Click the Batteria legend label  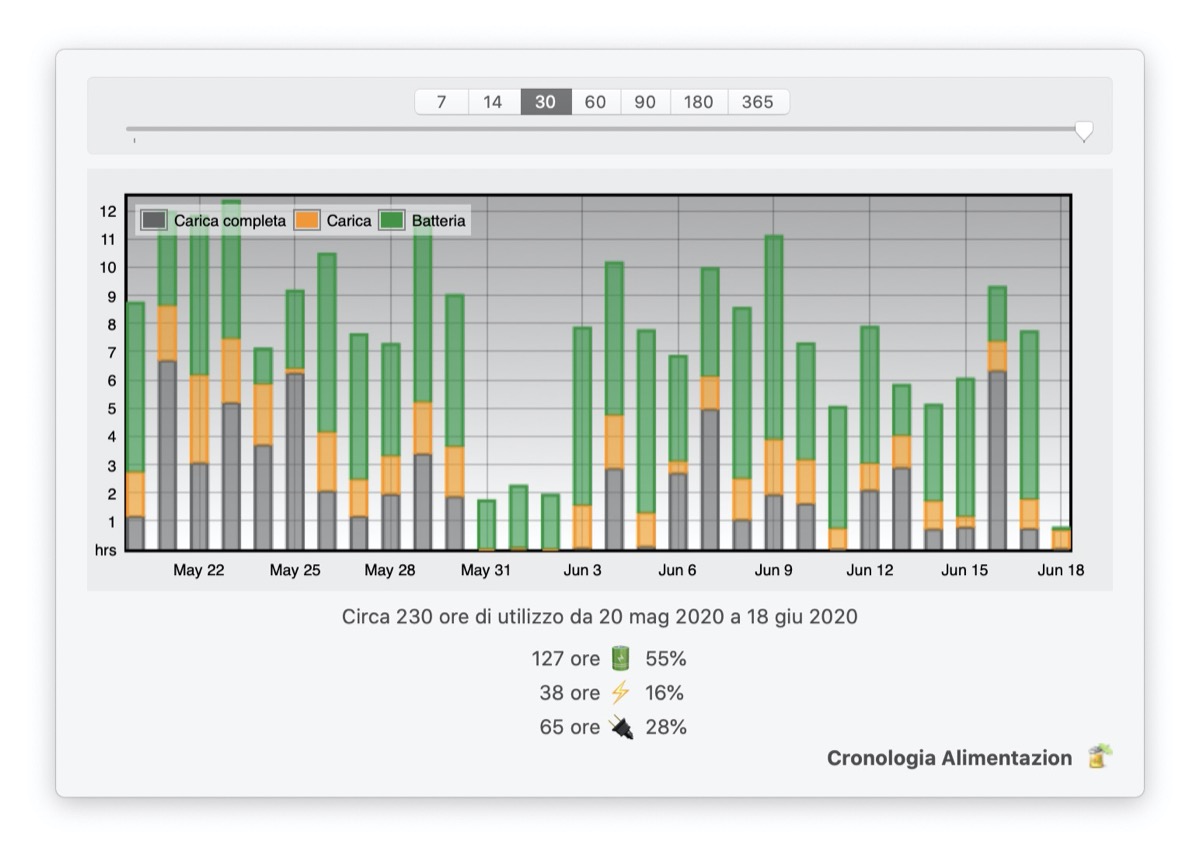439,220
